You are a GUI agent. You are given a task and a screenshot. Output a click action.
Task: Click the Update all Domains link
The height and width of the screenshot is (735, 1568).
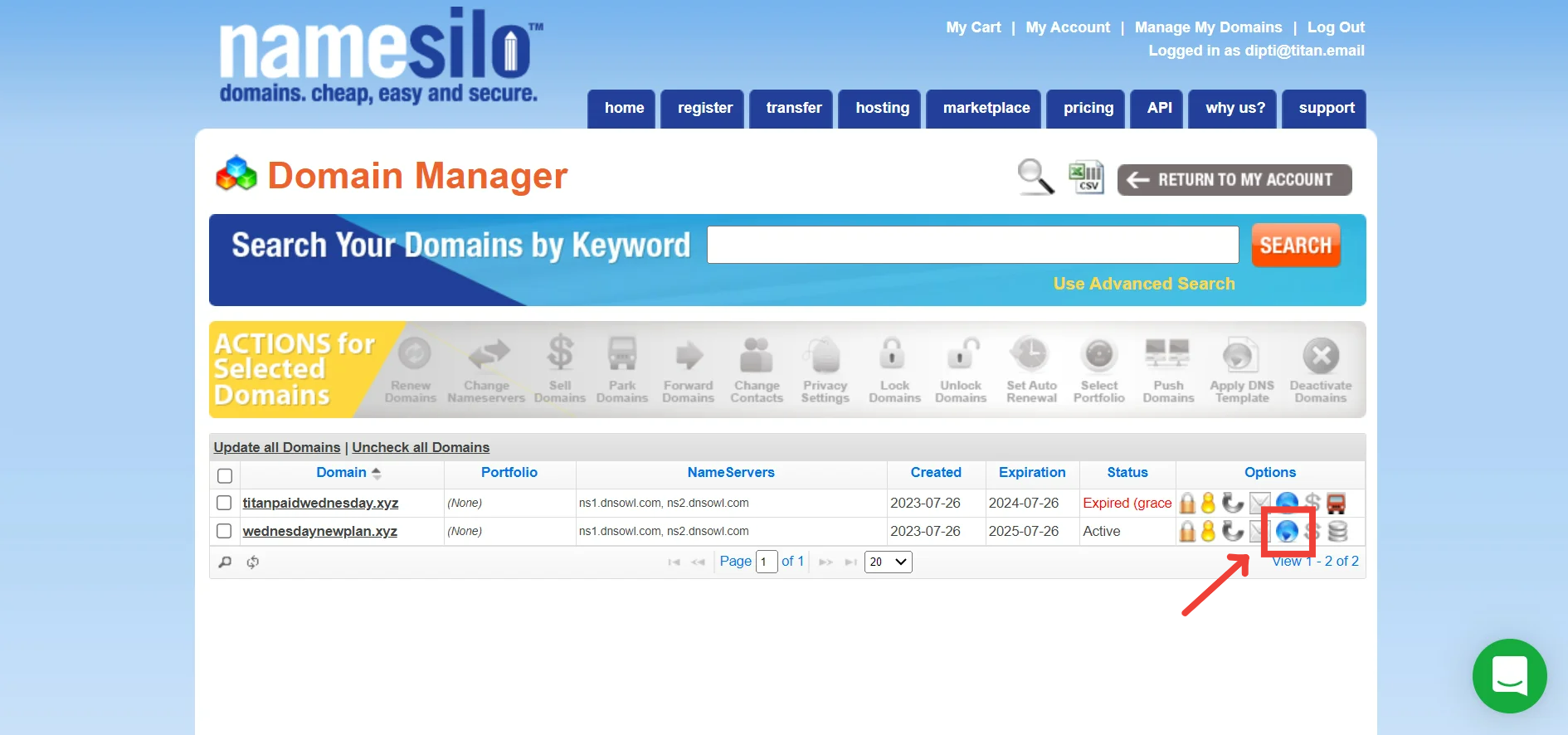tap(277, 447)
